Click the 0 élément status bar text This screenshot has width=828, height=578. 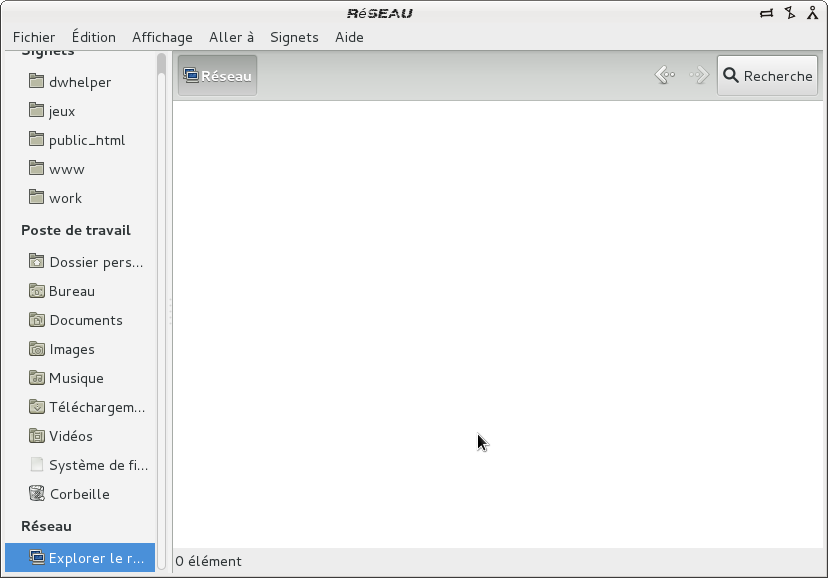(209, 561)
